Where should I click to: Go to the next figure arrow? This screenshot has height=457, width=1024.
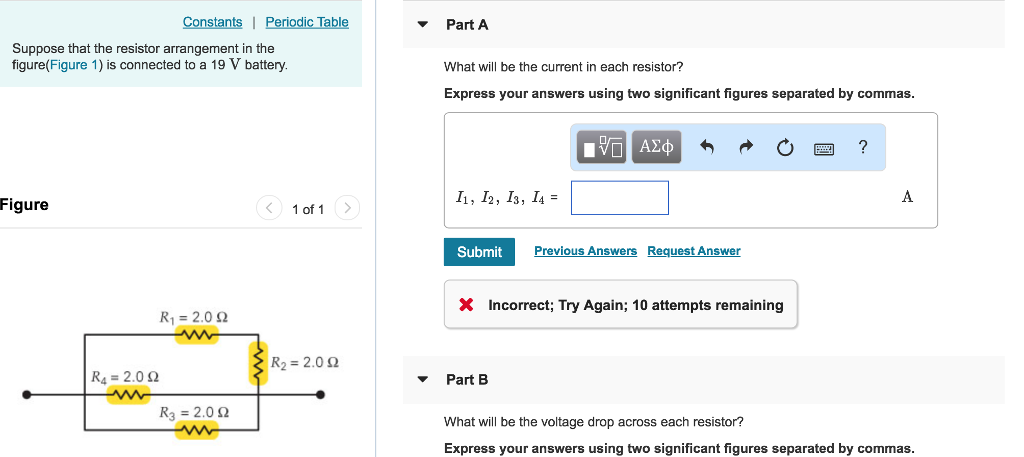point(347,208)
